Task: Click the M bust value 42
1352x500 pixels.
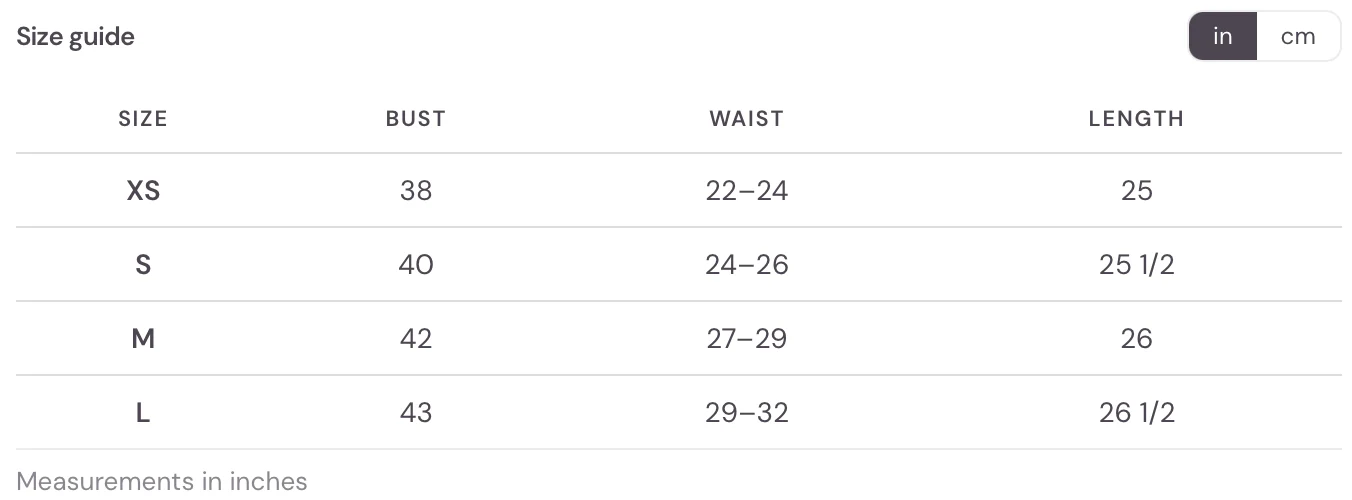Action: pos(416,338)
